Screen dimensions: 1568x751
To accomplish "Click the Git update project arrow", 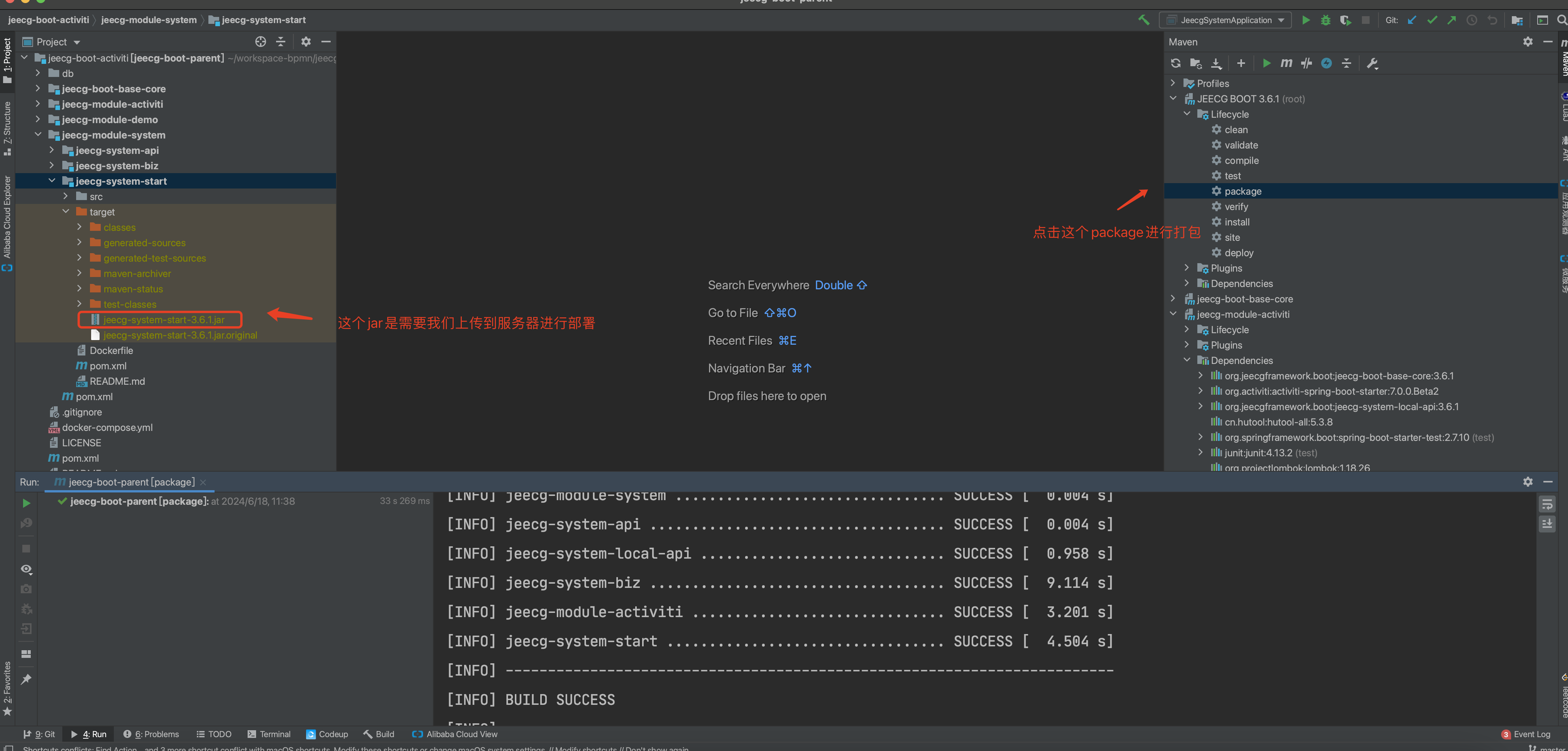I will coord(1412,20).
